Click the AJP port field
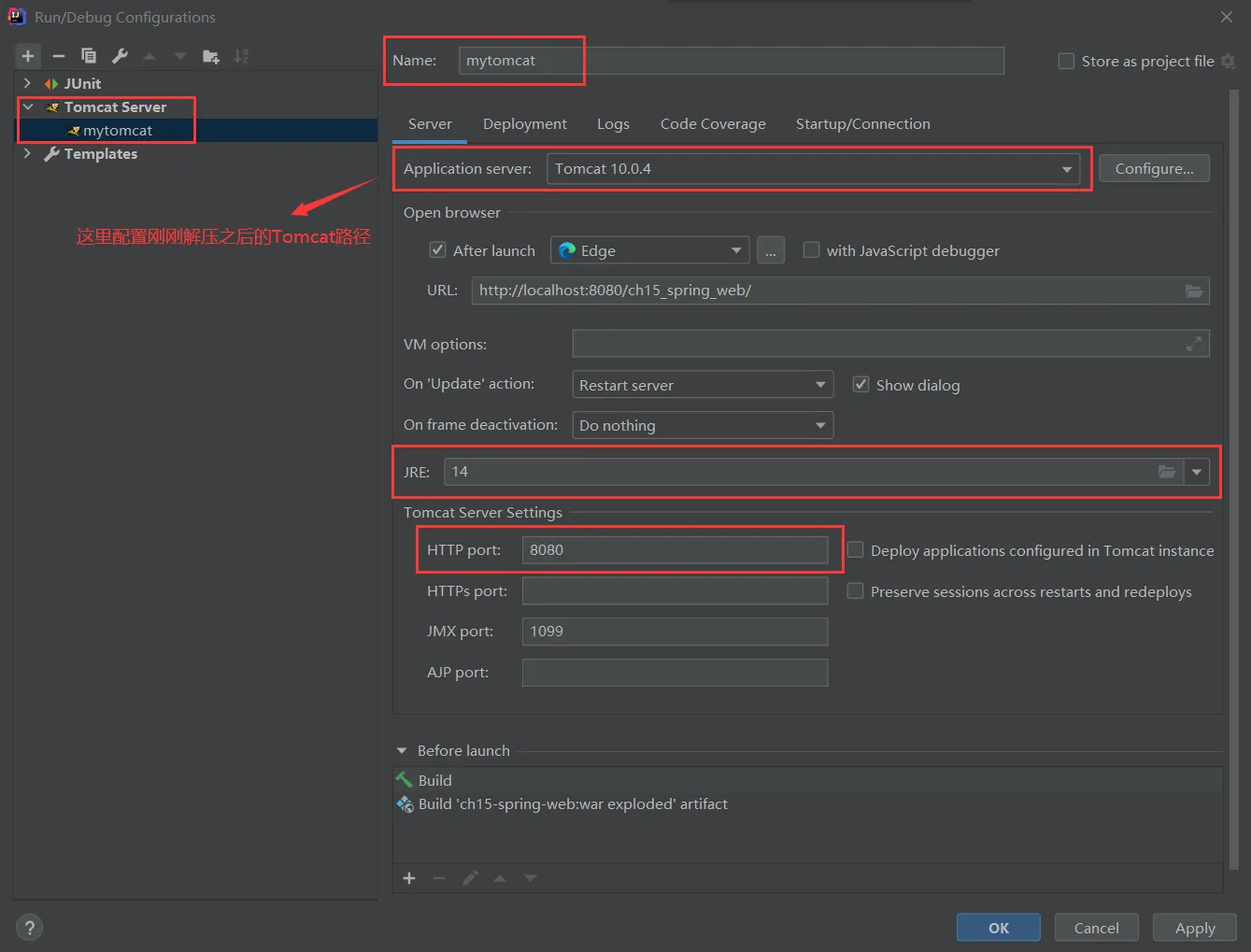The width and height of the screenshot is (1251, 952). click(675, 673)
